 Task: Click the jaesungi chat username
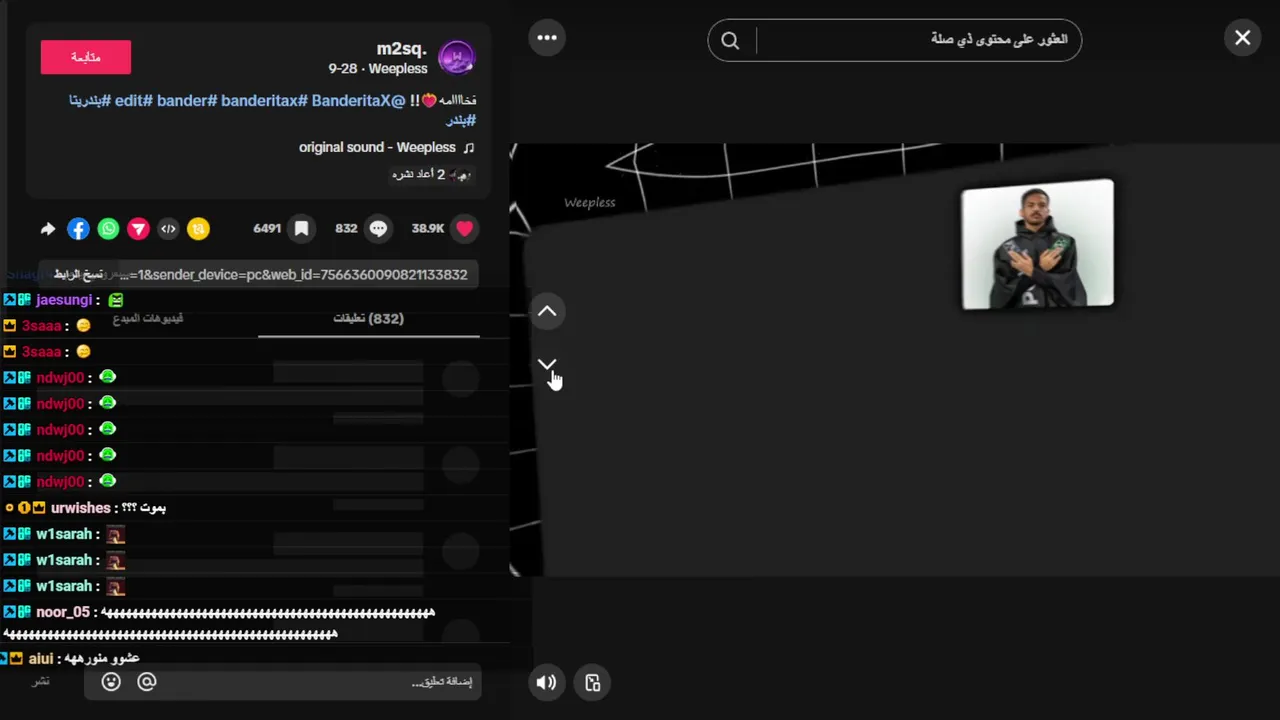coord(64,300)
